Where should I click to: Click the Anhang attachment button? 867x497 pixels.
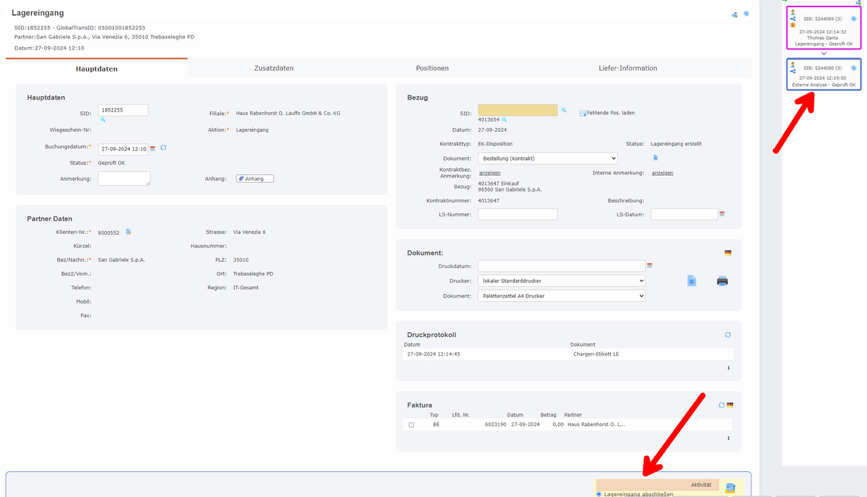[x=255, y=179]
